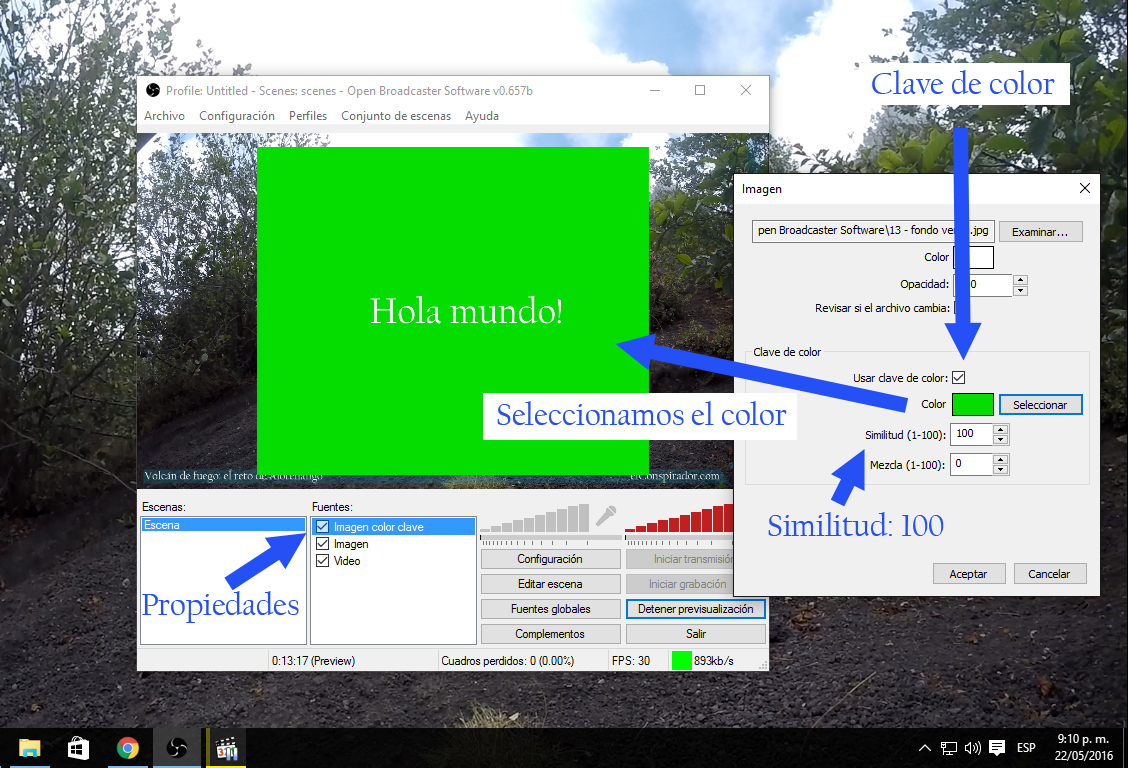Click the network status tray icon
Image resolution: width=1128 pixels, height=768 pixels.
(949, 748)
